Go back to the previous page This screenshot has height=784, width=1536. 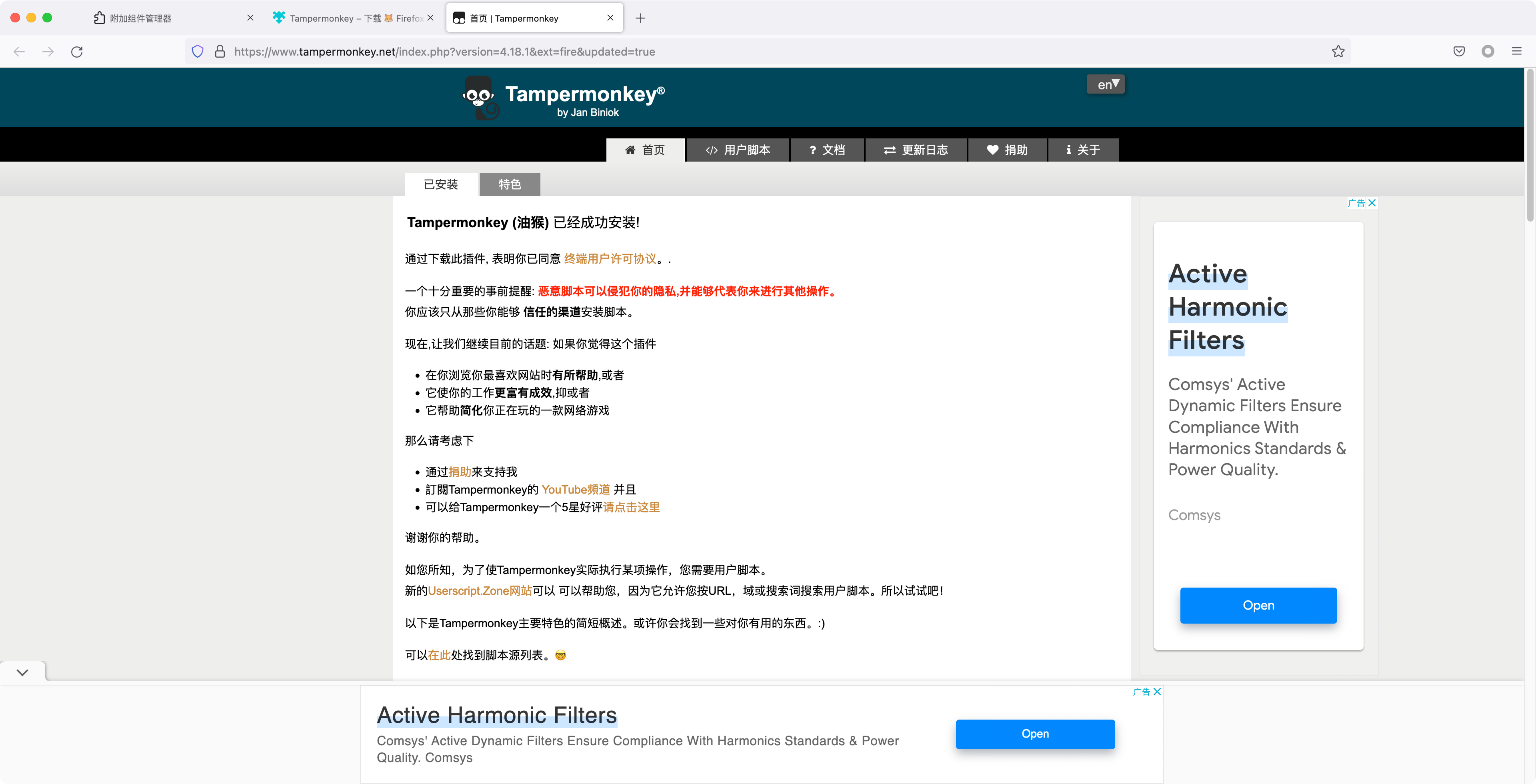[19, 52]
